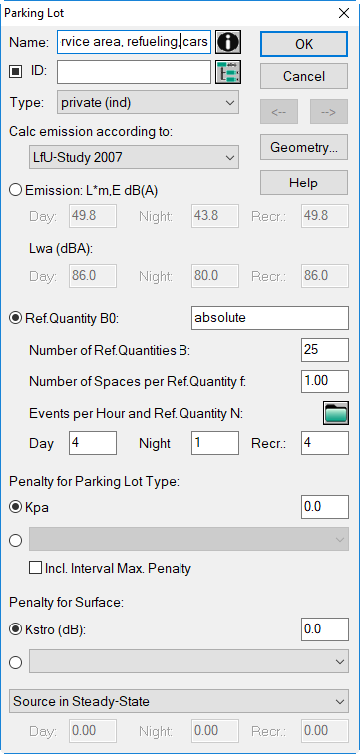The image size is (360, 754).
Task: Click the Number of Ref.Quantities B field
Action: [x=325, y=350]
